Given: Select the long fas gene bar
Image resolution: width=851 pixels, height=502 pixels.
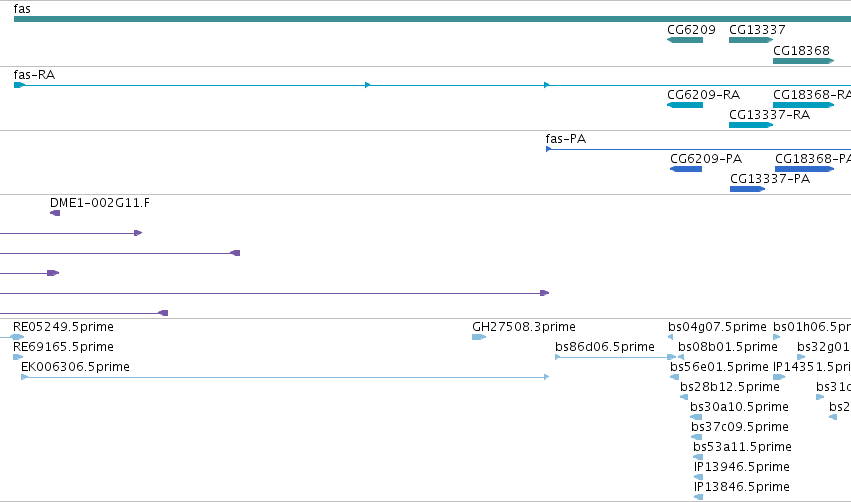Looking at the screenshot, I should click(x=432, y=19).
